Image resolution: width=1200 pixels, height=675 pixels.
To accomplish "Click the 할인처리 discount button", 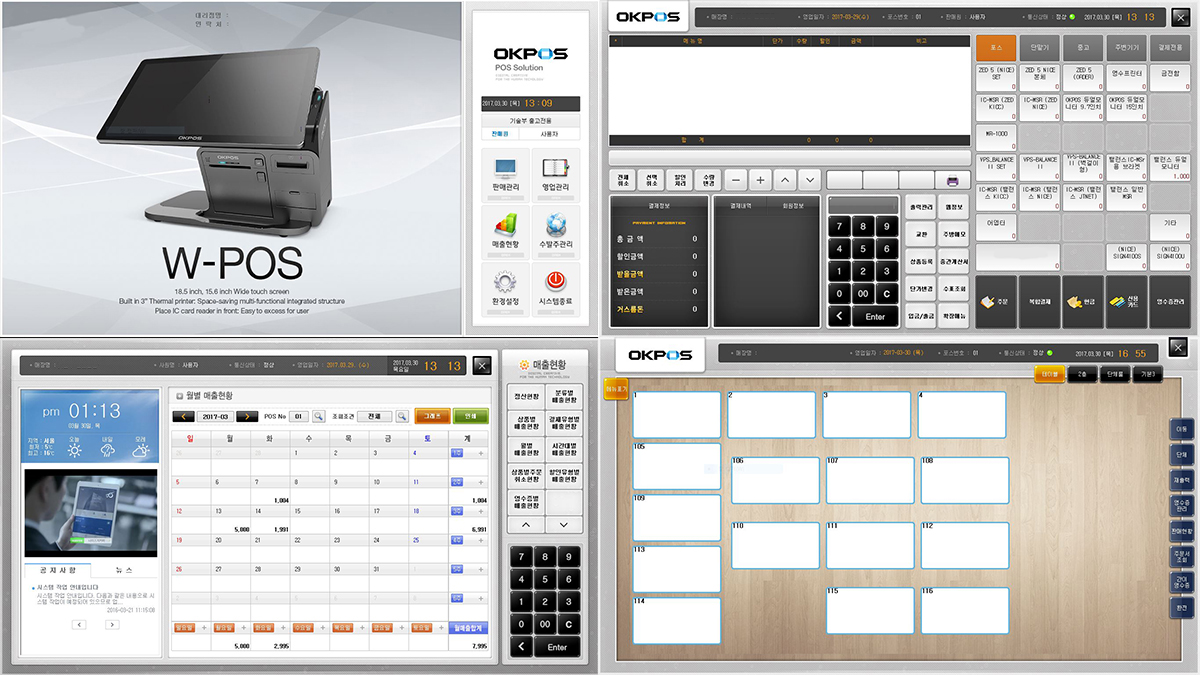I will click(679, 180).
